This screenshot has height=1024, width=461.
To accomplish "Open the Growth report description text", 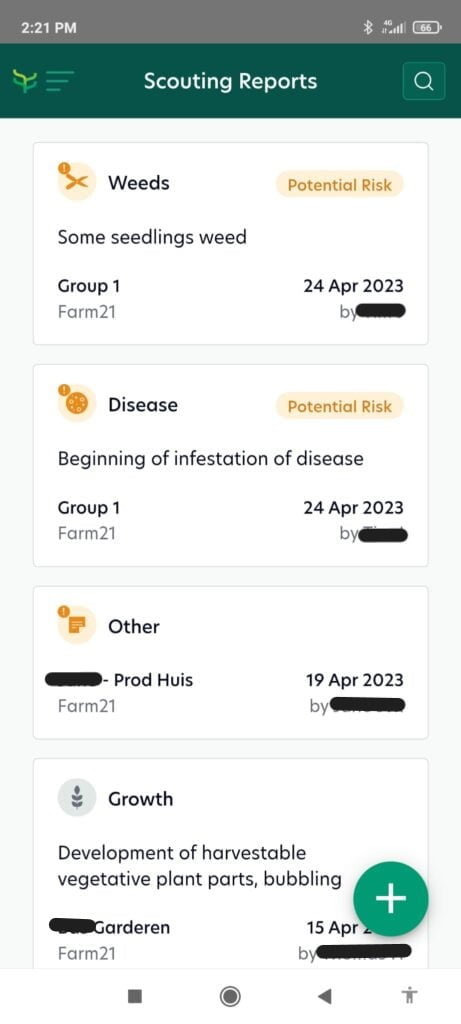I will tap(199, 865).
